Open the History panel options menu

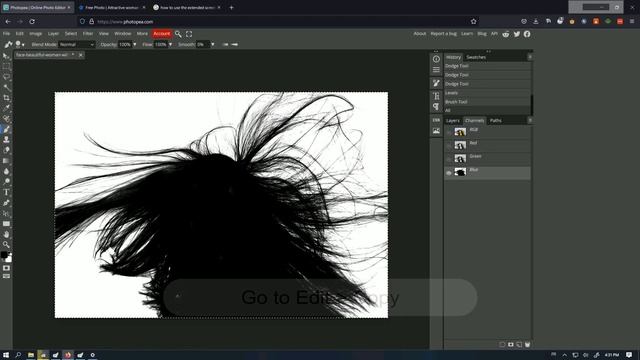pos(529,57)
